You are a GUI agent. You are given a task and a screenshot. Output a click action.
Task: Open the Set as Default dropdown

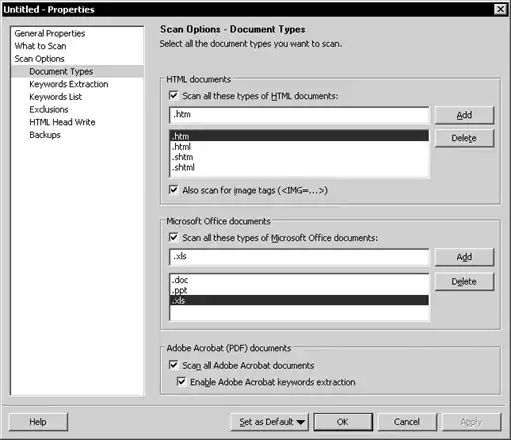pos(269,422)
